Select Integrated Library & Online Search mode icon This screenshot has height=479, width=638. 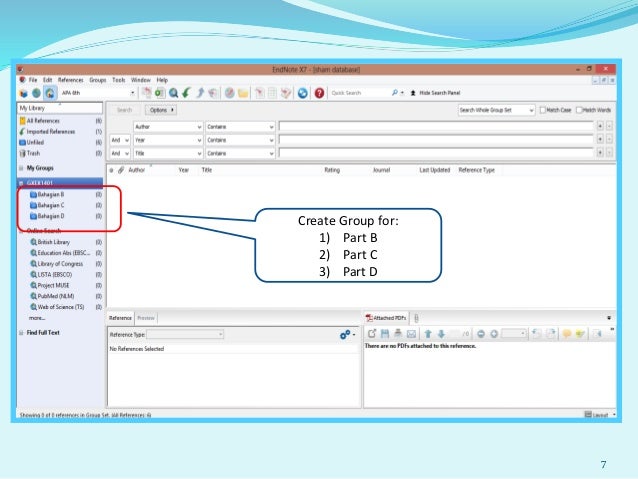coord(50,93)
